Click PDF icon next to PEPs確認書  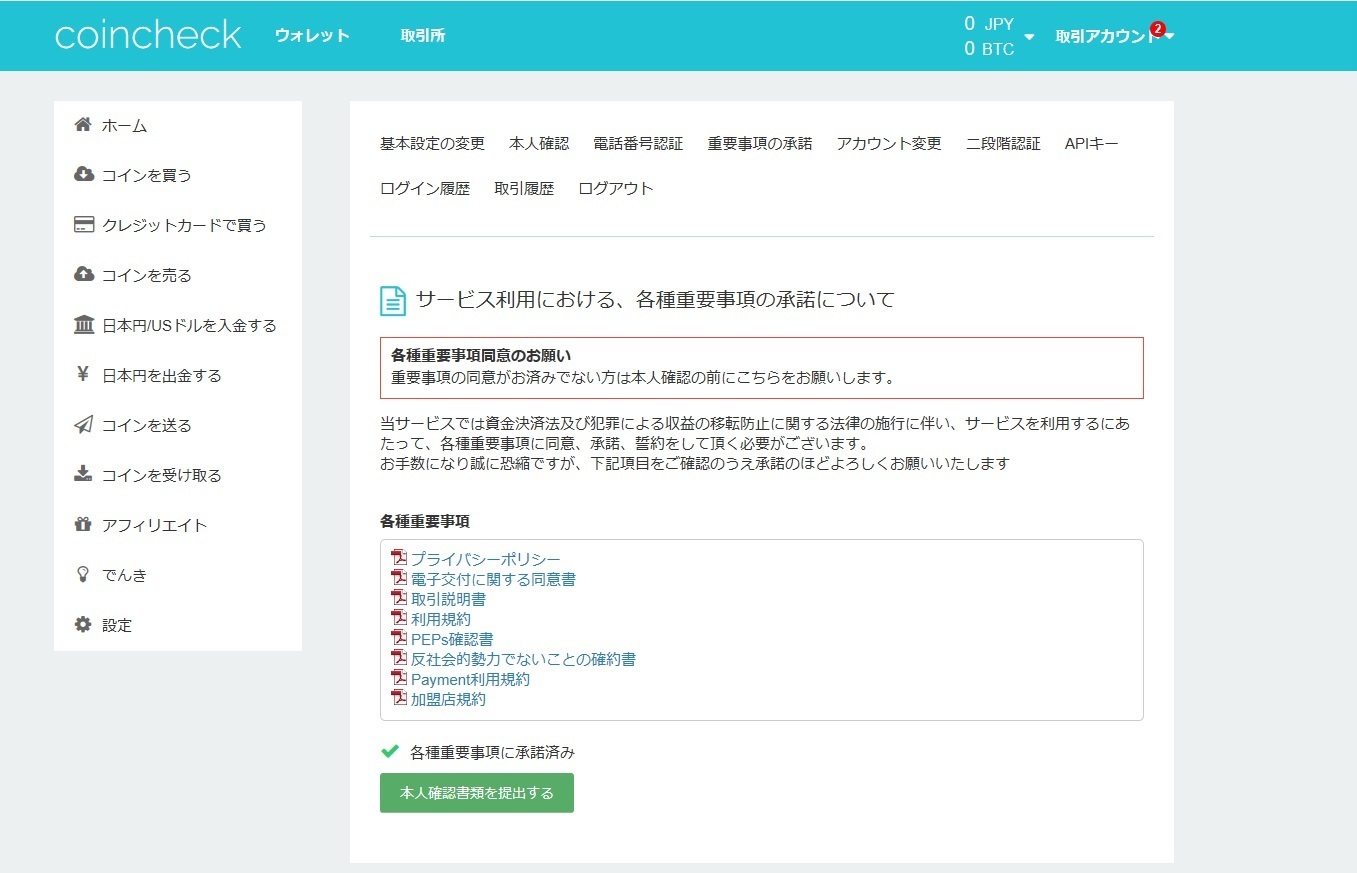click(399, 638)
